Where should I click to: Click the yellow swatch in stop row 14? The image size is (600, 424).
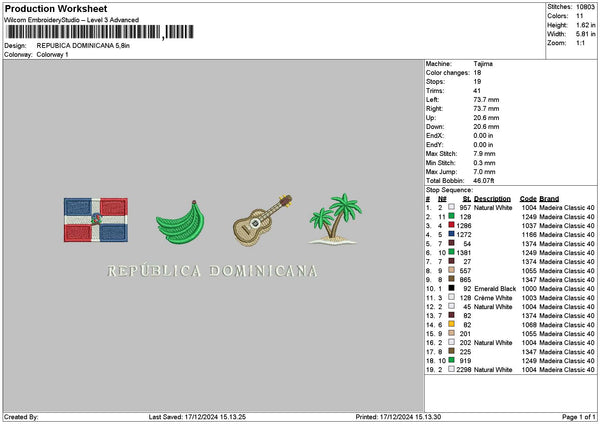pos(452,324)
